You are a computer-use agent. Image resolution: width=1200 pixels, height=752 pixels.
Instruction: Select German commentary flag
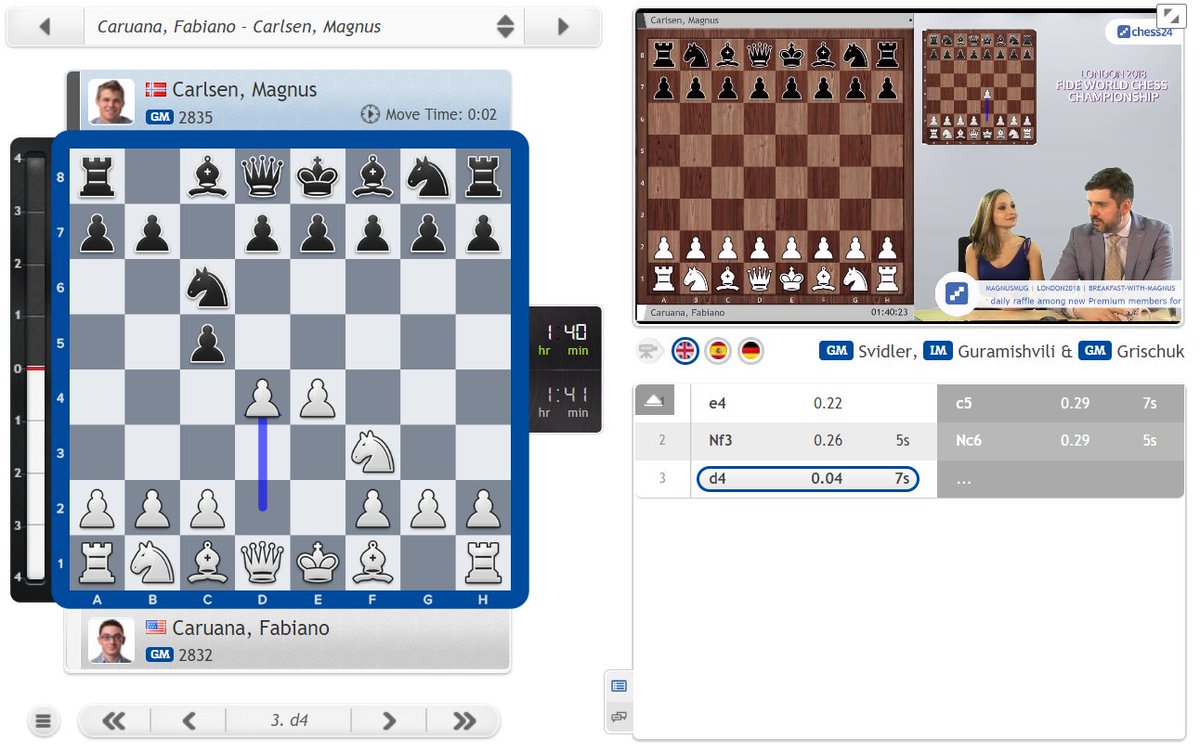[751, 351]
